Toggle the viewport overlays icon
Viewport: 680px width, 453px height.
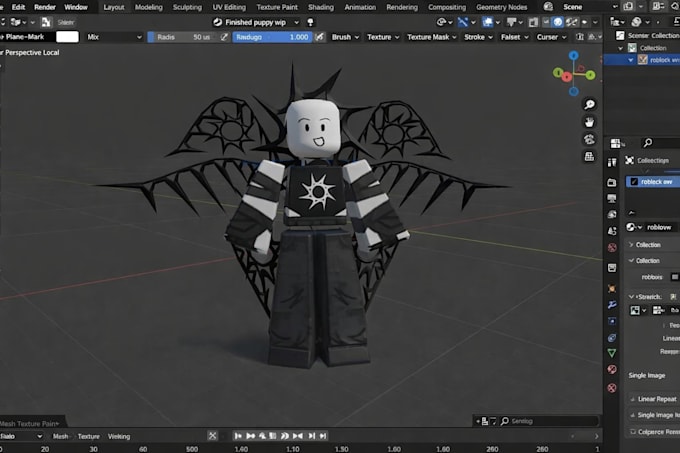tap(487, 22)
